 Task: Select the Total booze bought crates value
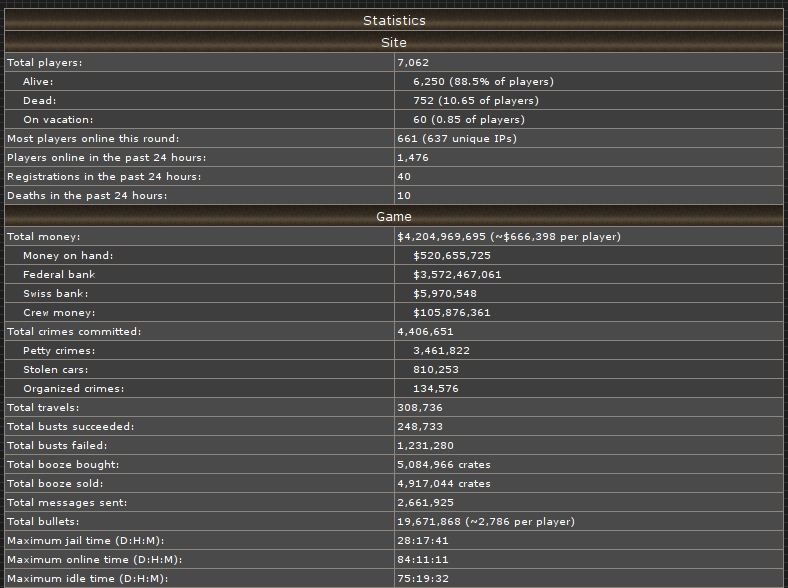click(444, 464)
